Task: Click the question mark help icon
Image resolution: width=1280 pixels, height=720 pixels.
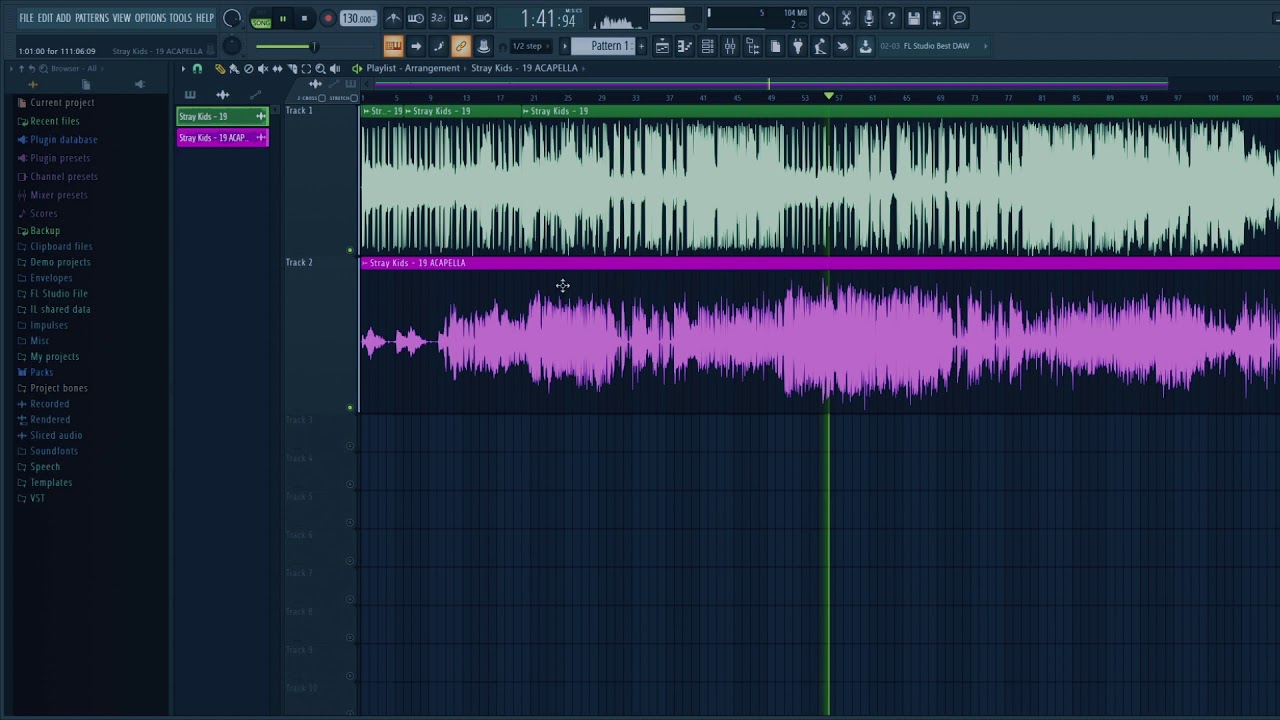Action: (891, 18)
